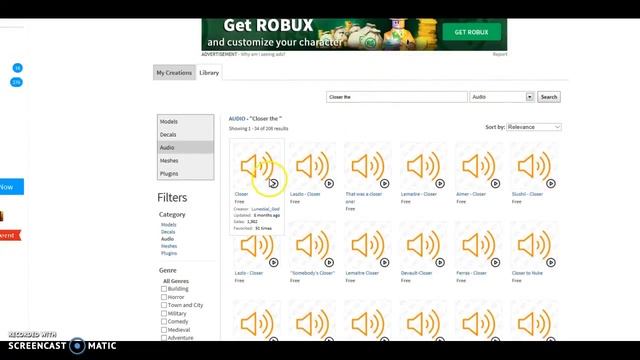Open creator Lunedial_God's profile link
Screen dimensions: 640x360
click(x=265, y=209)
